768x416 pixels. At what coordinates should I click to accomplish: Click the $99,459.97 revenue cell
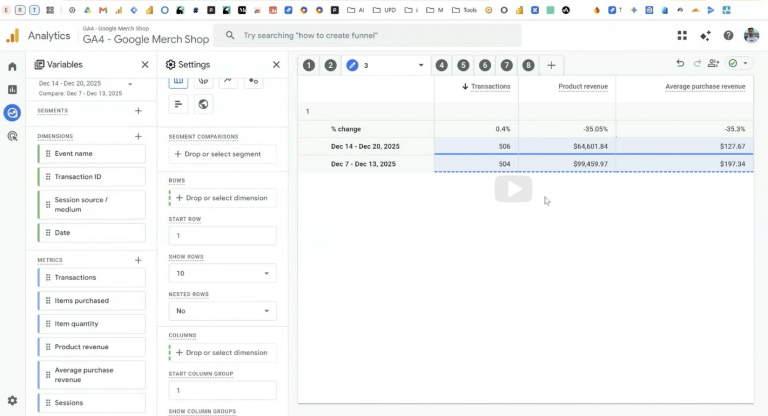pyautogui.click(x=567, y=164)
